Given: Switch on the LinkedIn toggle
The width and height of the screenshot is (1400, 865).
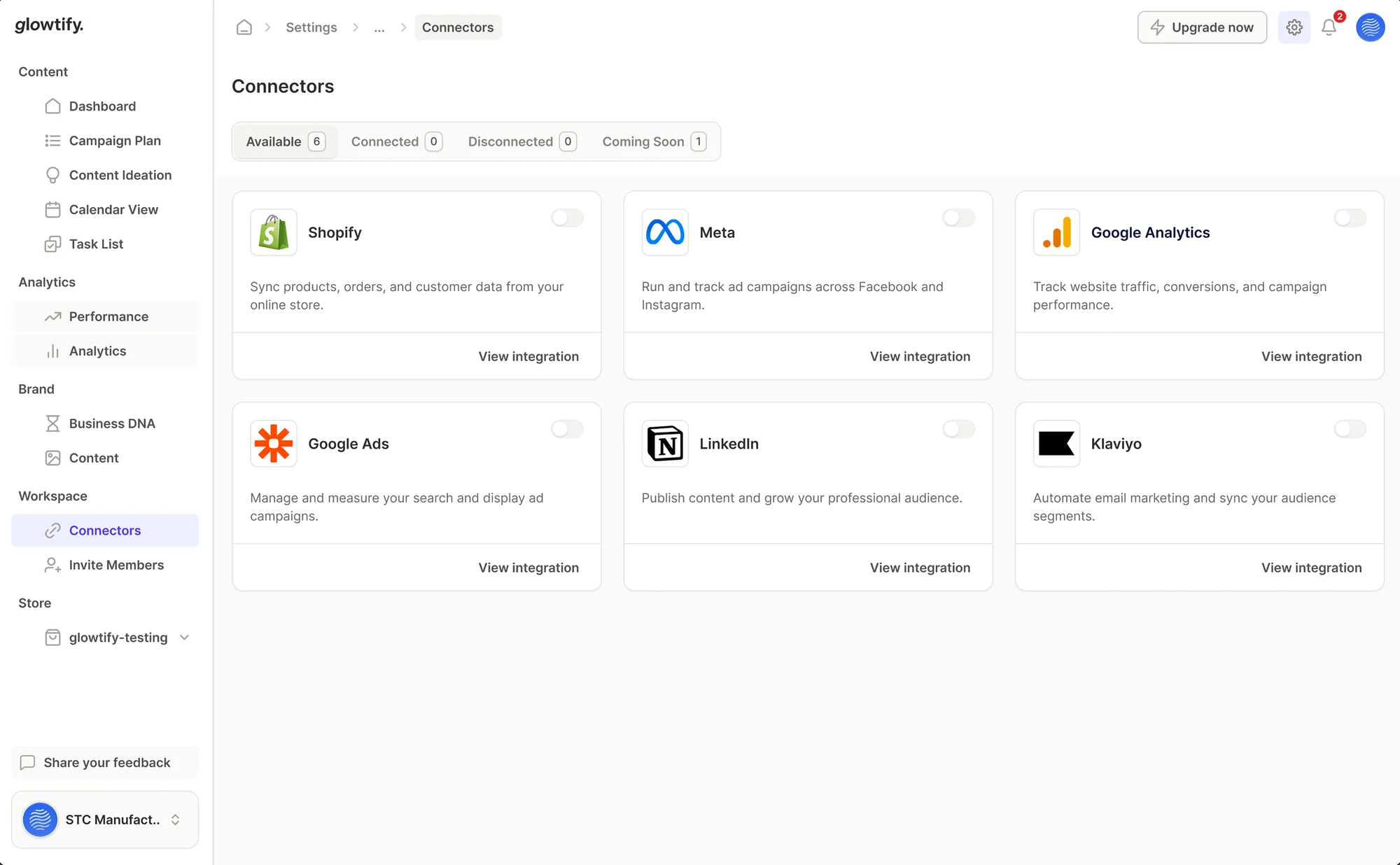Looking at the screenshot, I should 958,429.
